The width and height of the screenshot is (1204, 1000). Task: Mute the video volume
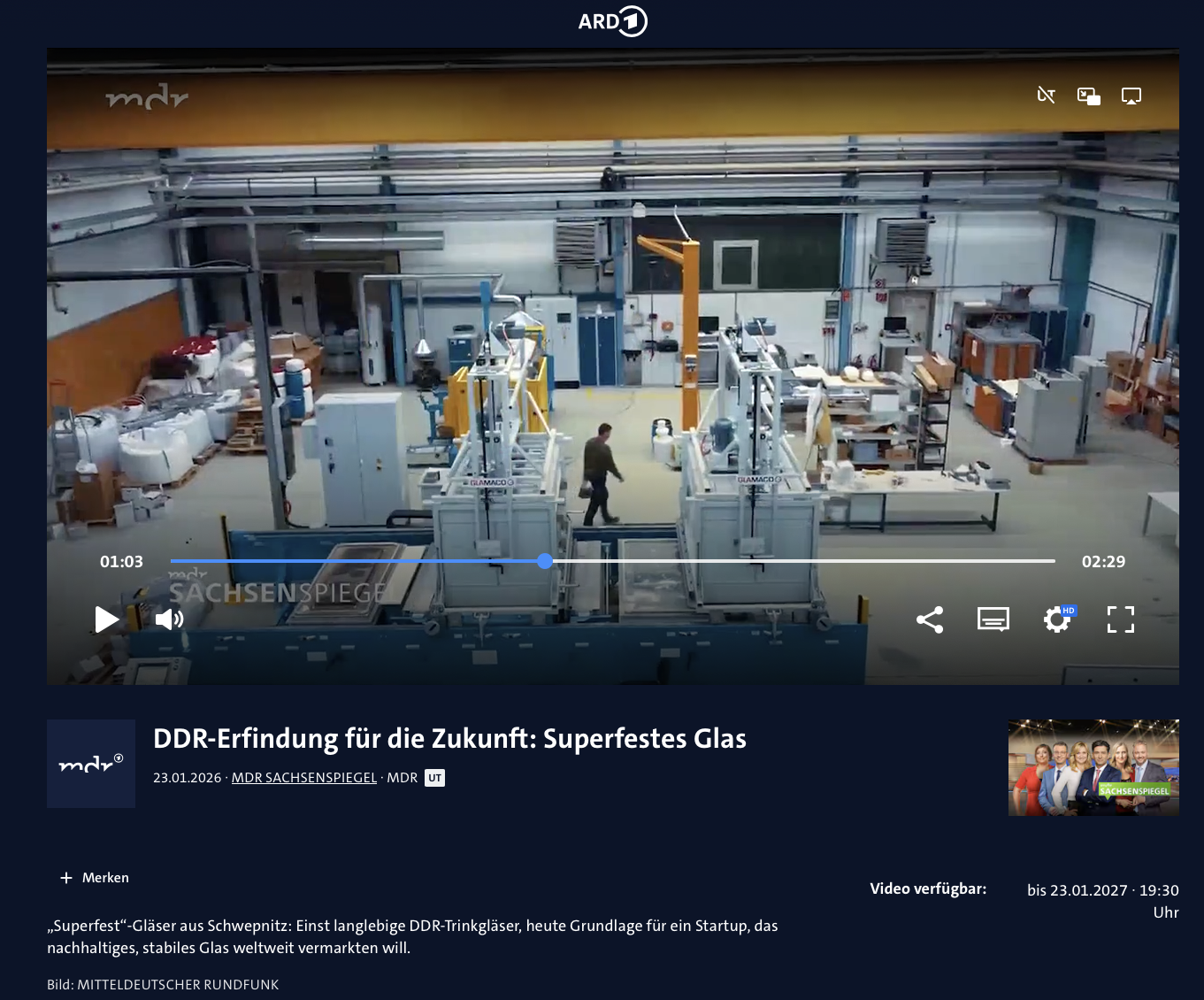tap(169, 619)
